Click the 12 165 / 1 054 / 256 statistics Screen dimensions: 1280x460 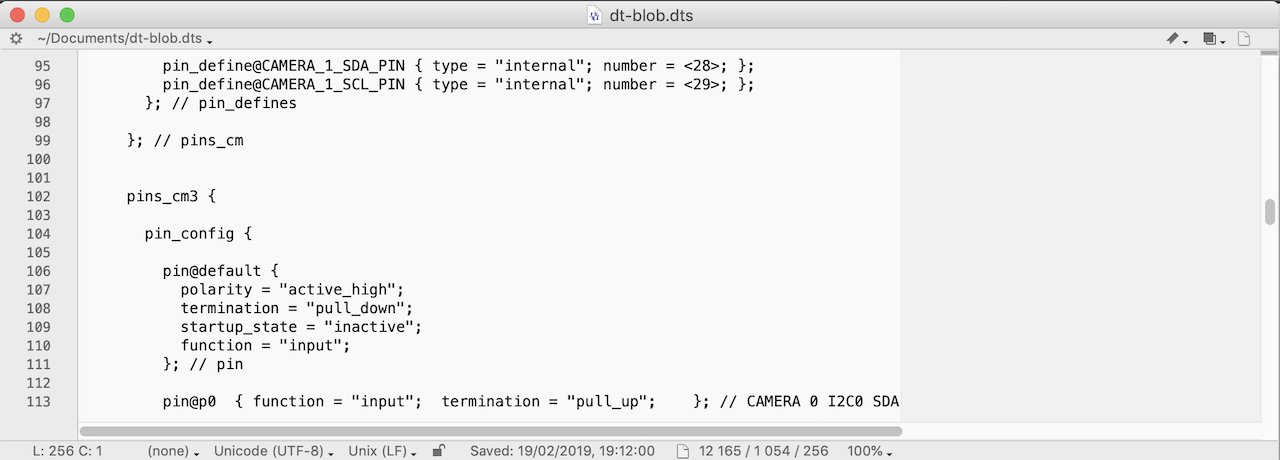[763, 451]
